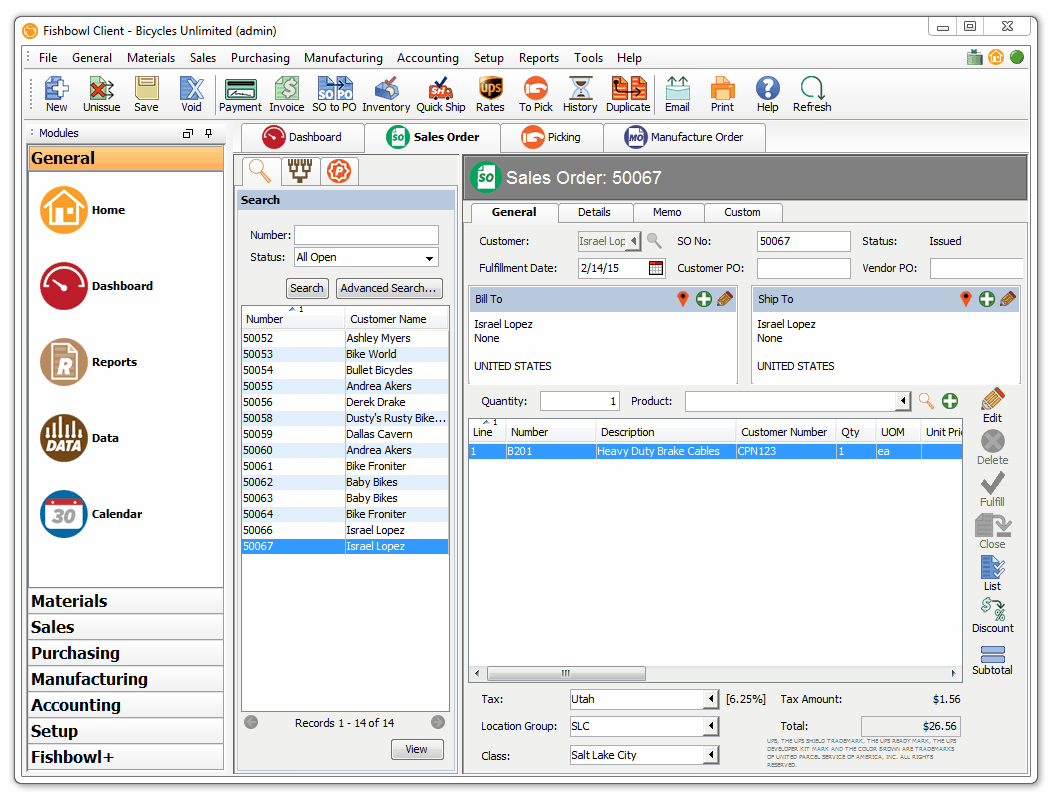This screenshot has width=1050, height=800.
Task: View order History
Action: click(x=580, y=94)
